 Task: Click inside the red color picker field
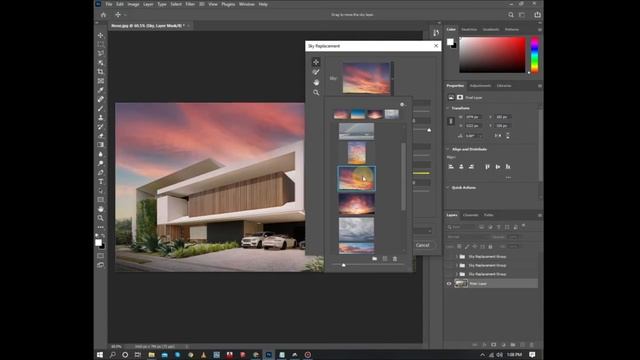click(492, 55)
